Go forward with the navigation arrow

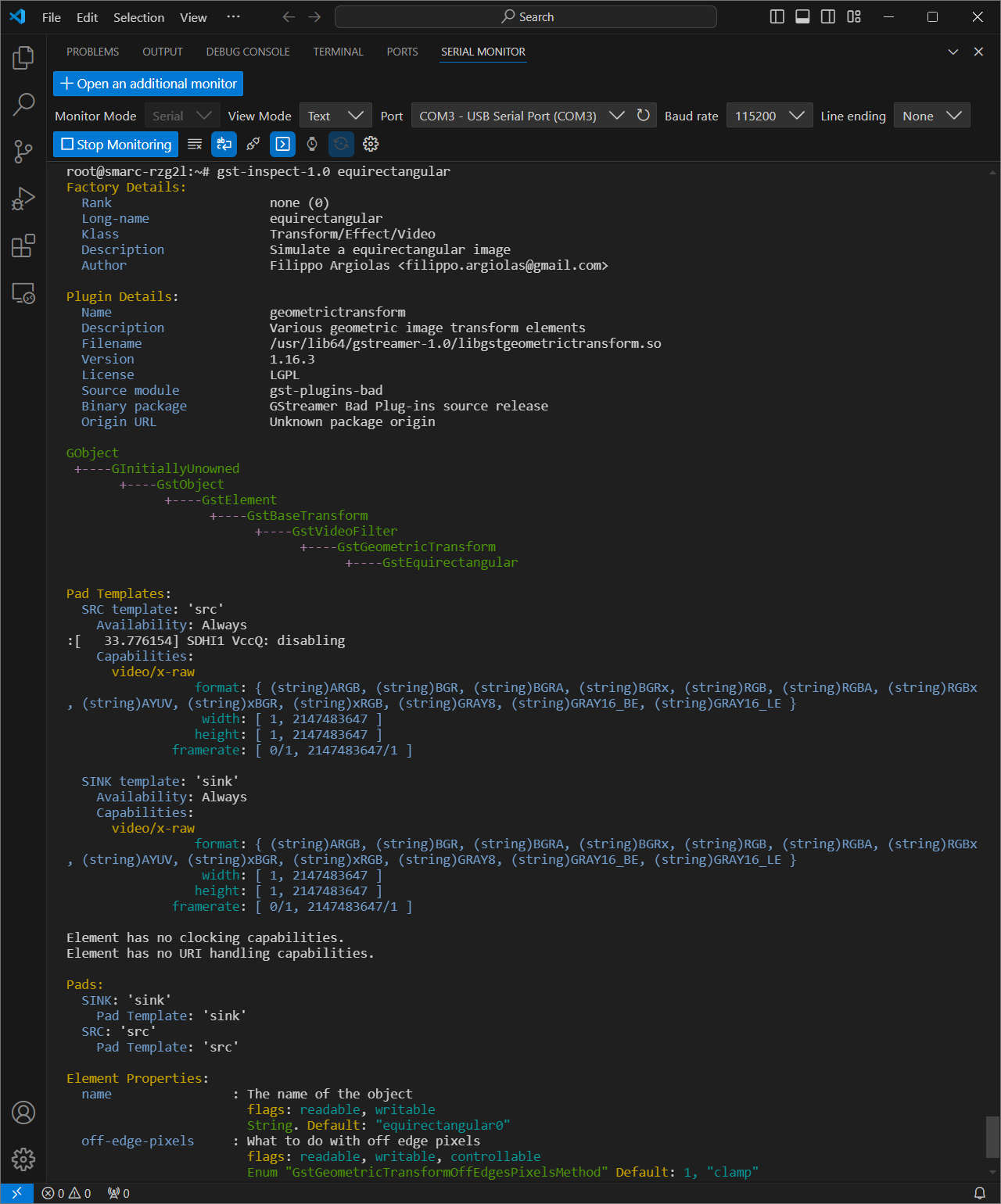point(314,17)
